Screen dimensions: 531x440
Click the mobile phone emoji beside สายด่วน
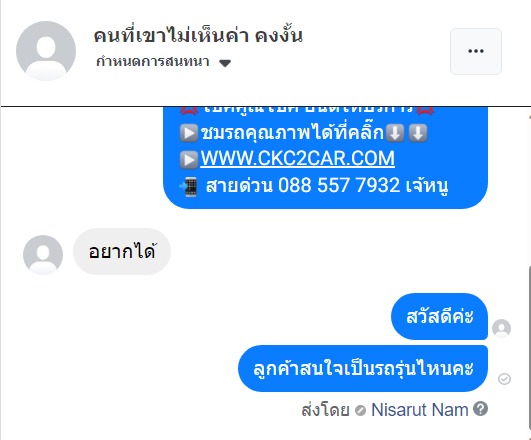[189, 187]
